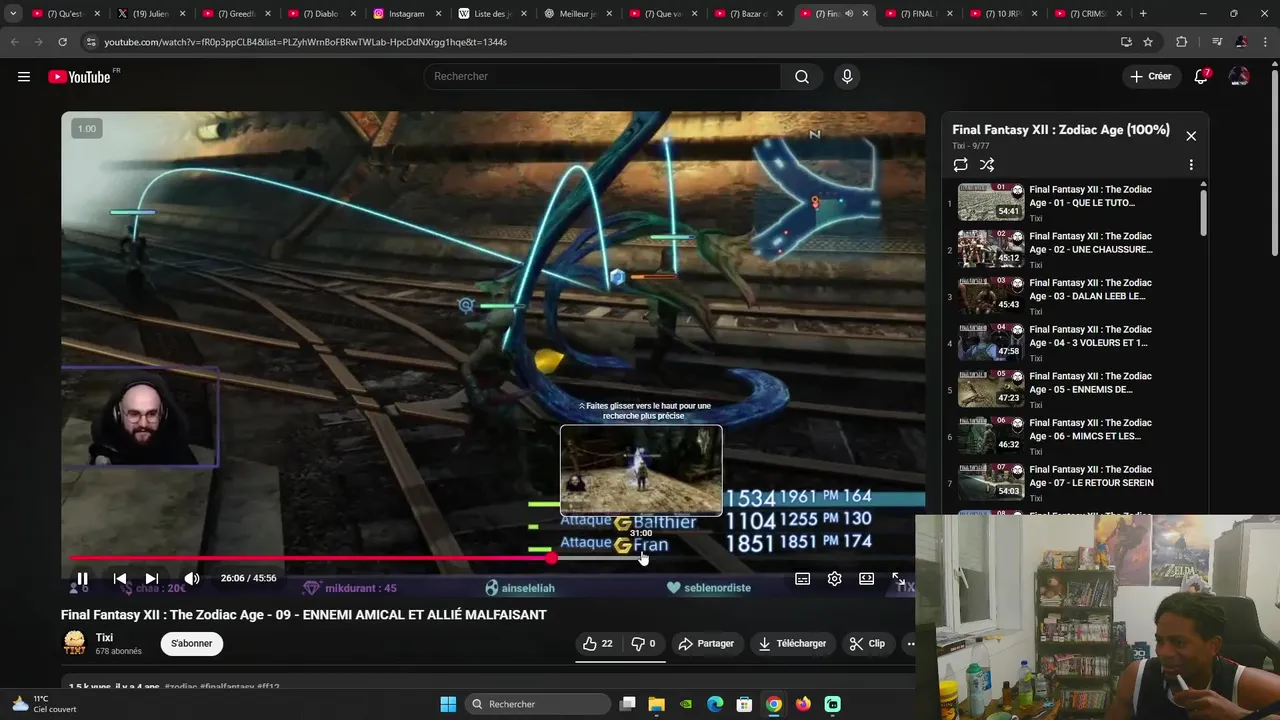The width and height of the screenshot is (1280, 720).
Task: View site information icon in address bar
Action: [91, 42]
